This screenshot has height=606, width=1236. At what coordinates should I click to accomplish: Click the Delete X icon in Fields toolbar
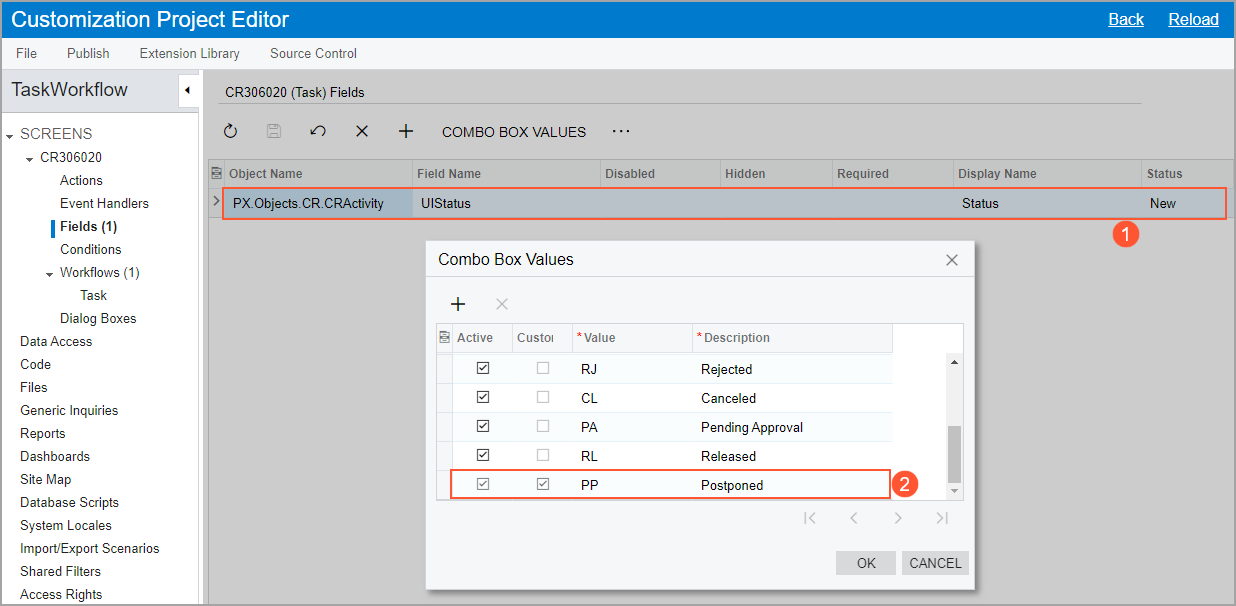point(362,131)
